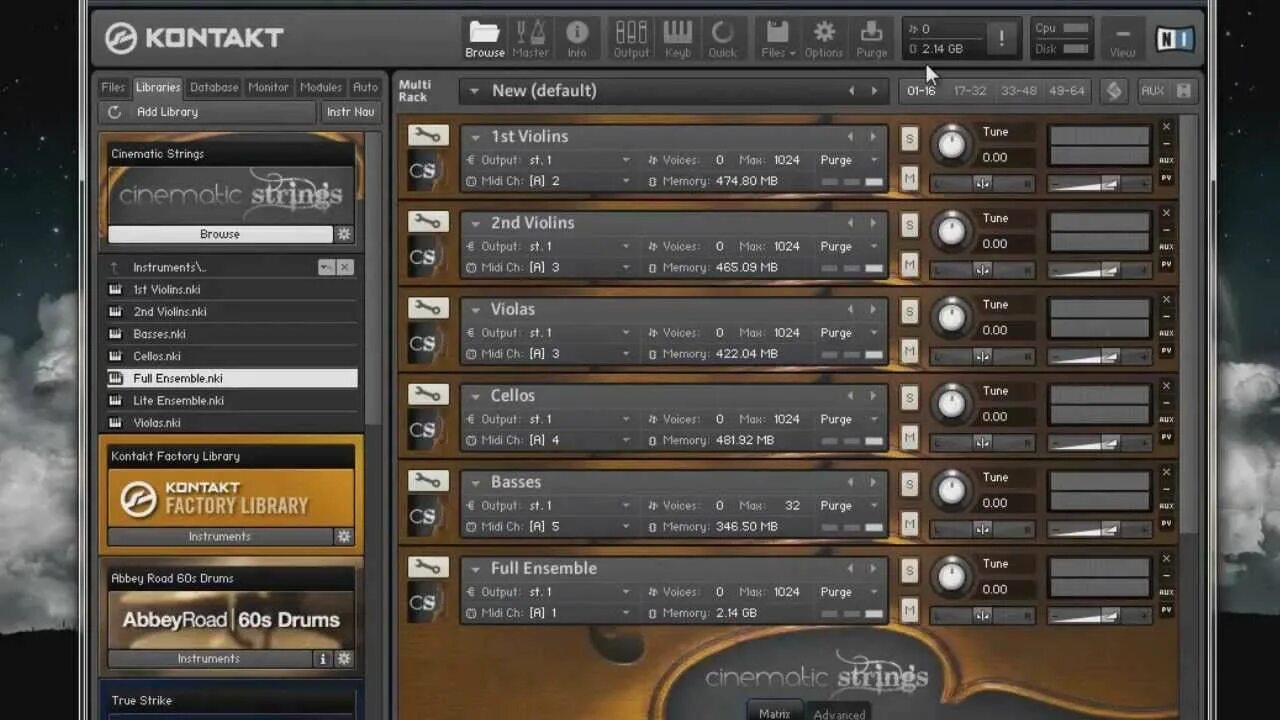Switch to the Database tab
Viewport: 1280px width, 720px height.
(x=214, y=87)
